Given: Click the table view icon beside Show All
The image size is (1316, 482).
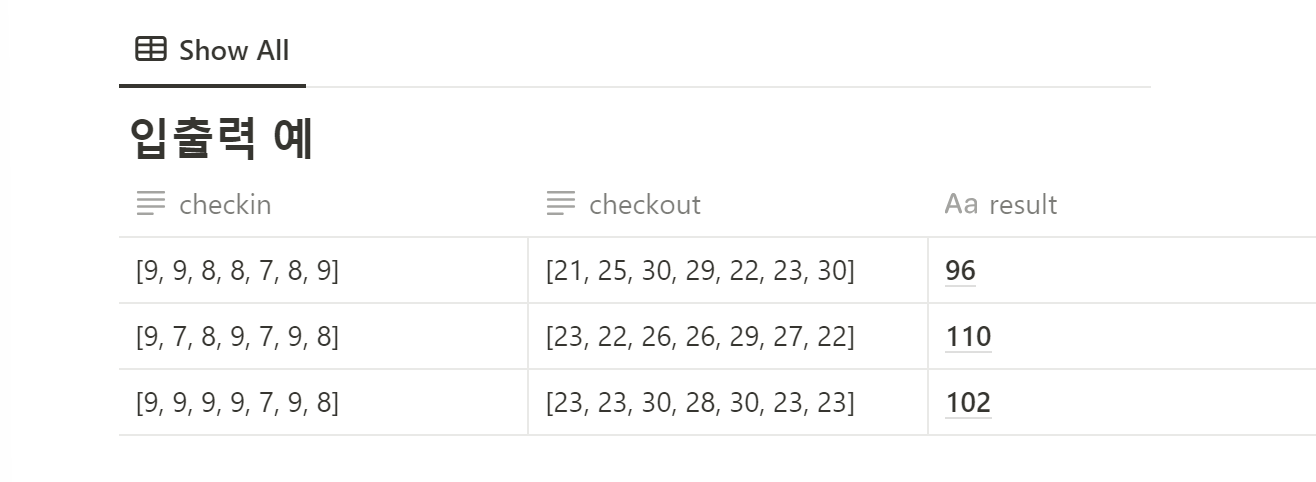Looking at the screenshot, I should [151, 49].
